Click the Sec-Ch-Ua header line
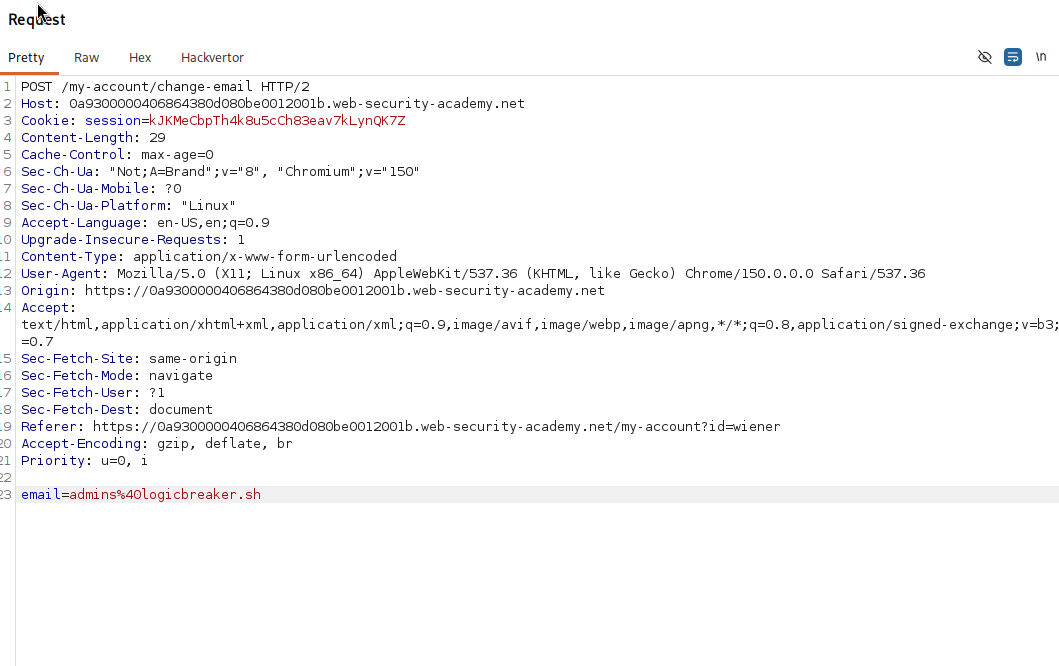 [220, 172]
